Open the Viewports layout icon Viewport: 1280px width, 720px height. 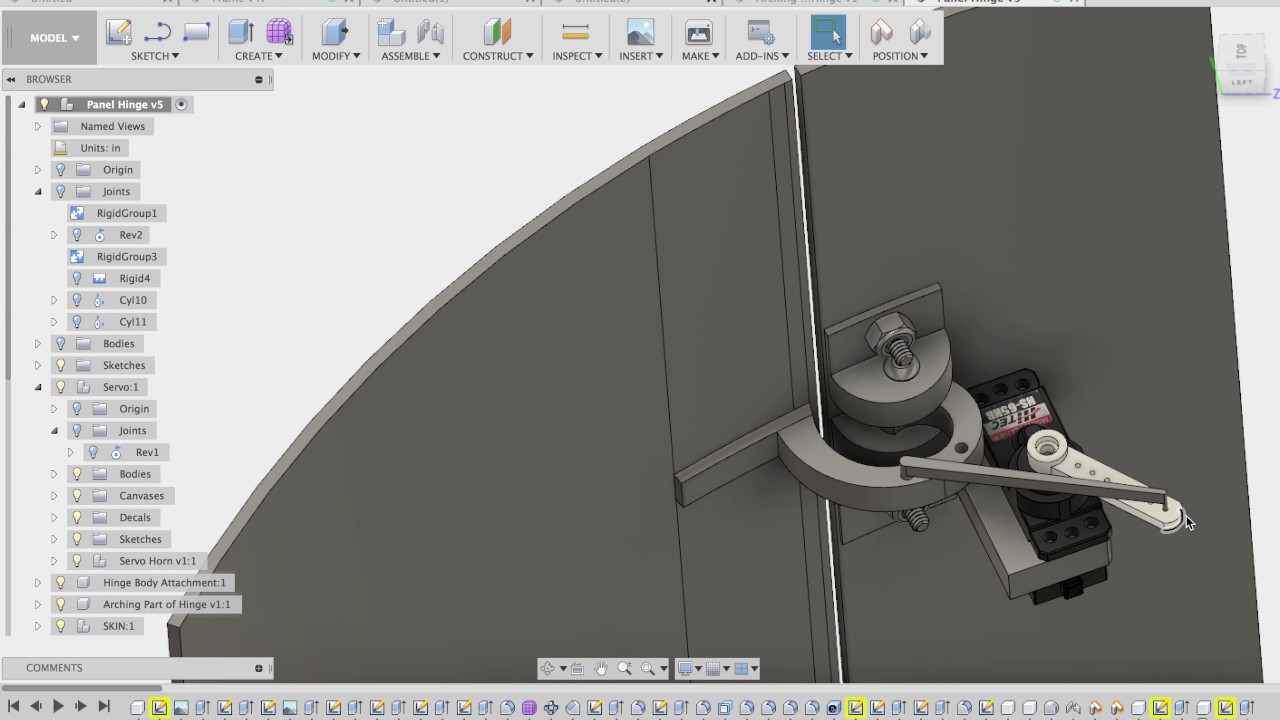point(742,668)
